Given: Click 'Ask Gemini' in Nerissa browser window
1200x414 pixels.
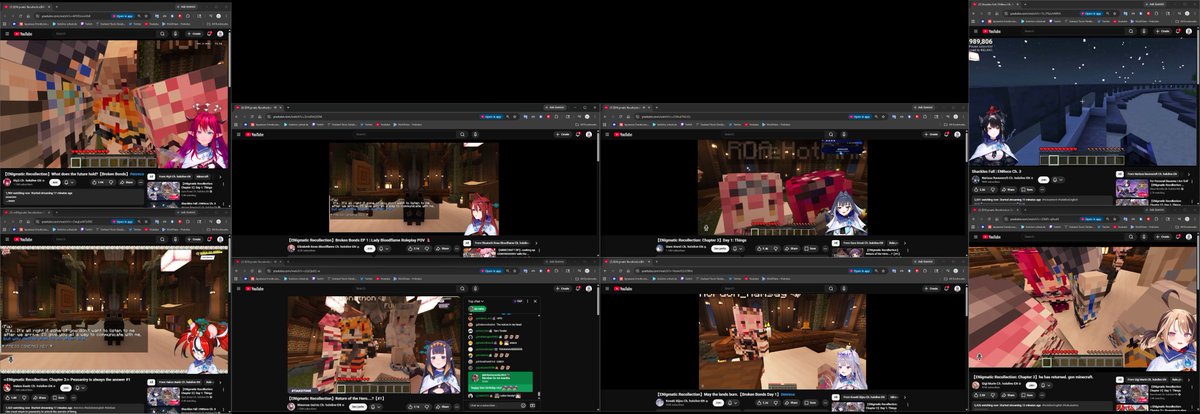Looking at the screenshot, I should [1155, 4].
